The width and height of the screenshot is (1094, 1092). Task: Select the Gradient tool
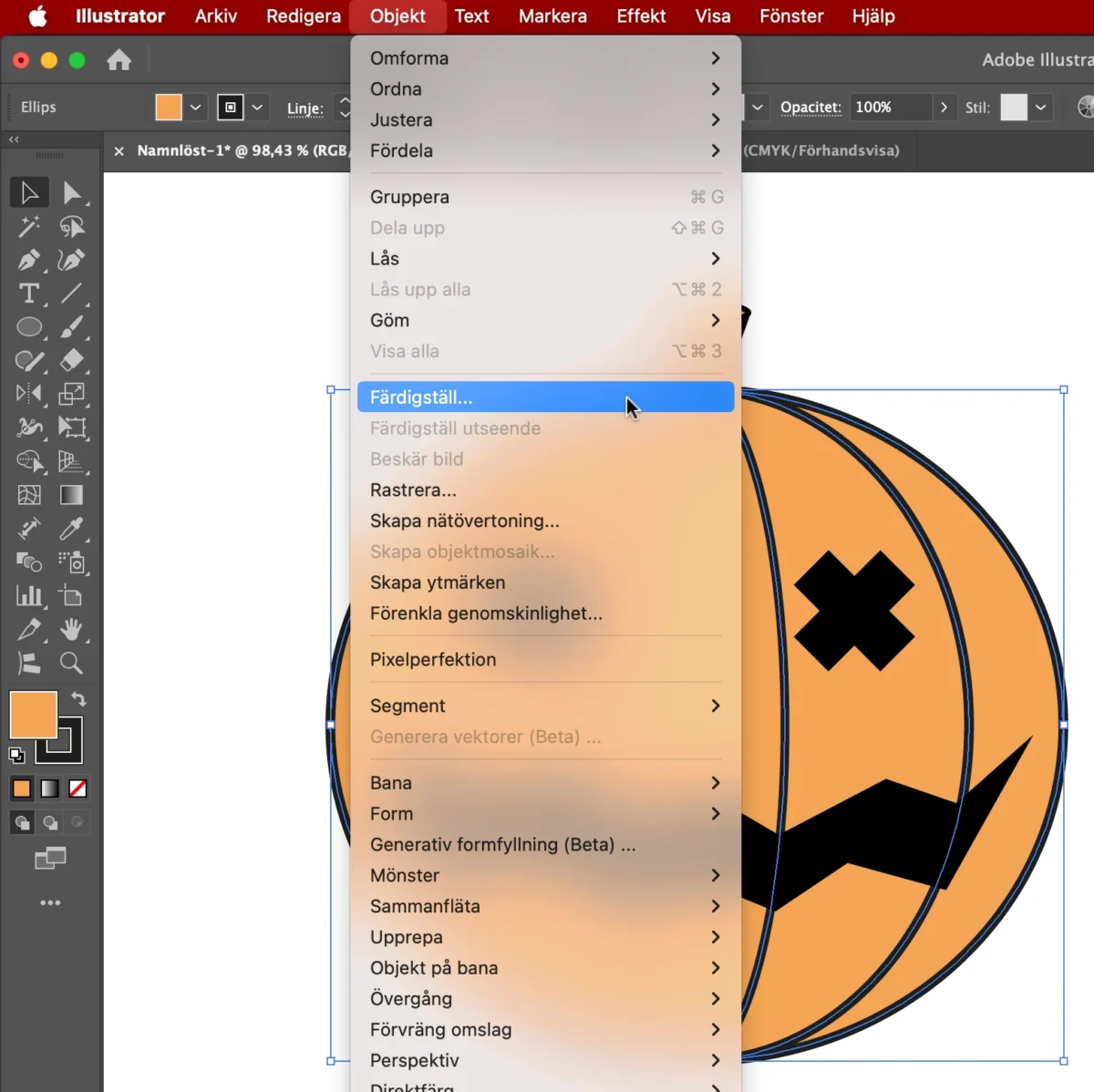[x=72, y=495]
